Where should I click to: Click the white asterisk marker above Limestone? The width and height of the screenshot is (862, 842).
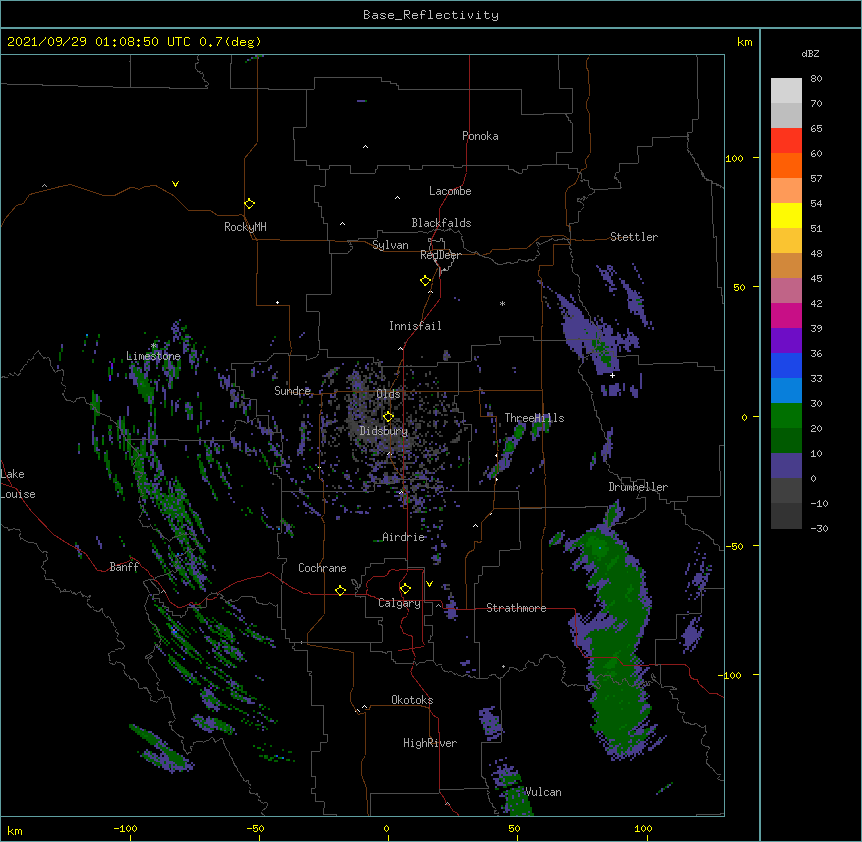tap(154, 346)
